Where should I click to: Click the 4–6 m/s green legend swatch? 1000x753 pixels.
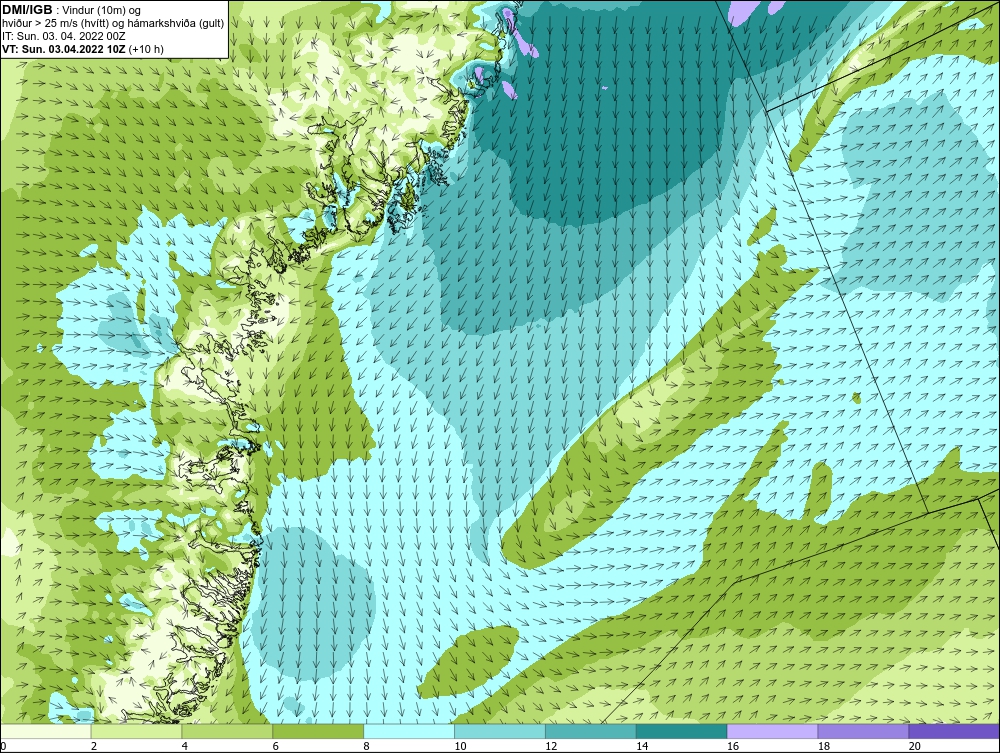point(227,731)
